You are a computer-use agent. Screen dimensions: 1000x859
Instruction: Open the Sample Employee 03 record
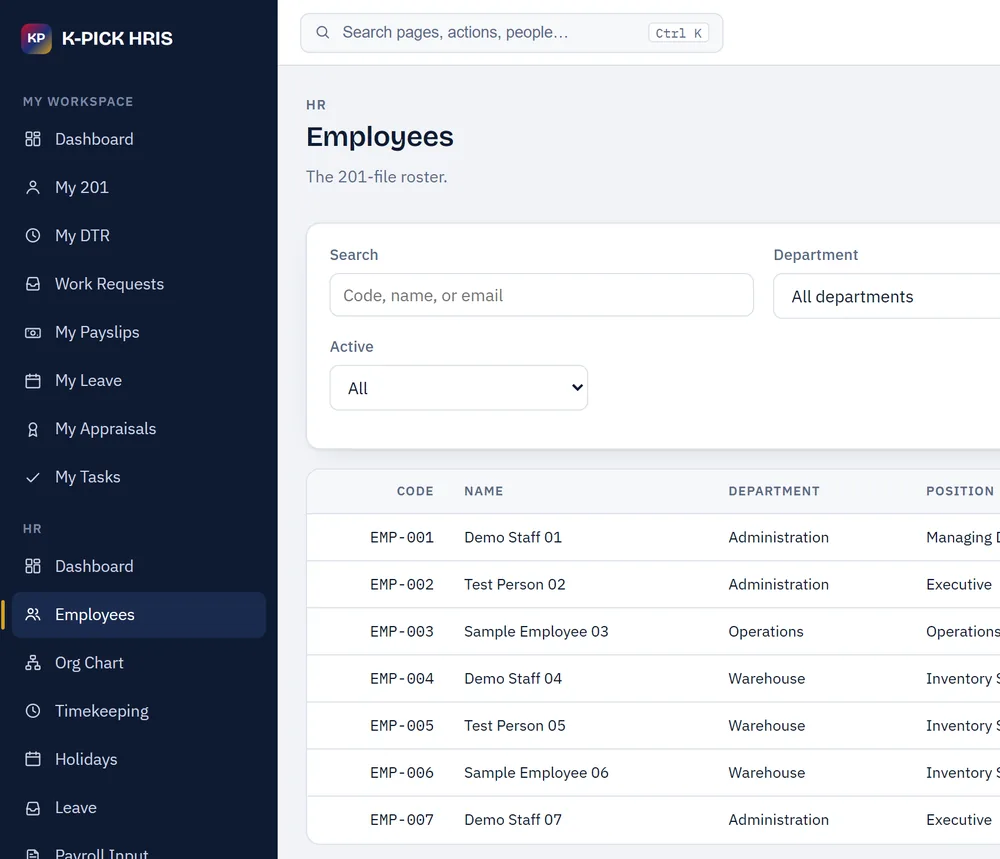[x=536, y=632]
